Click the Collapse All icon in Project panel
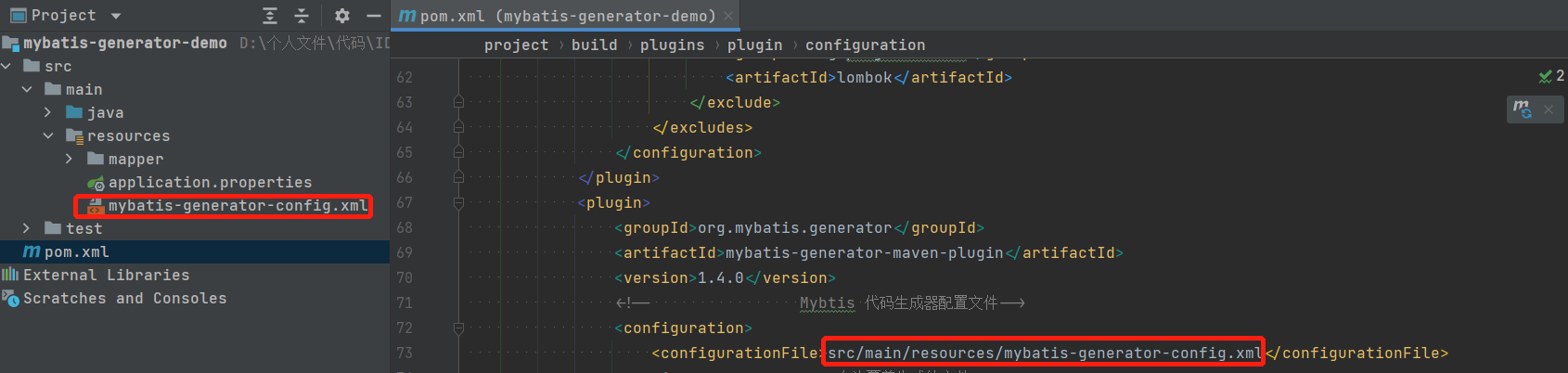Screen dimensions: 1568x373 point(302,16)
